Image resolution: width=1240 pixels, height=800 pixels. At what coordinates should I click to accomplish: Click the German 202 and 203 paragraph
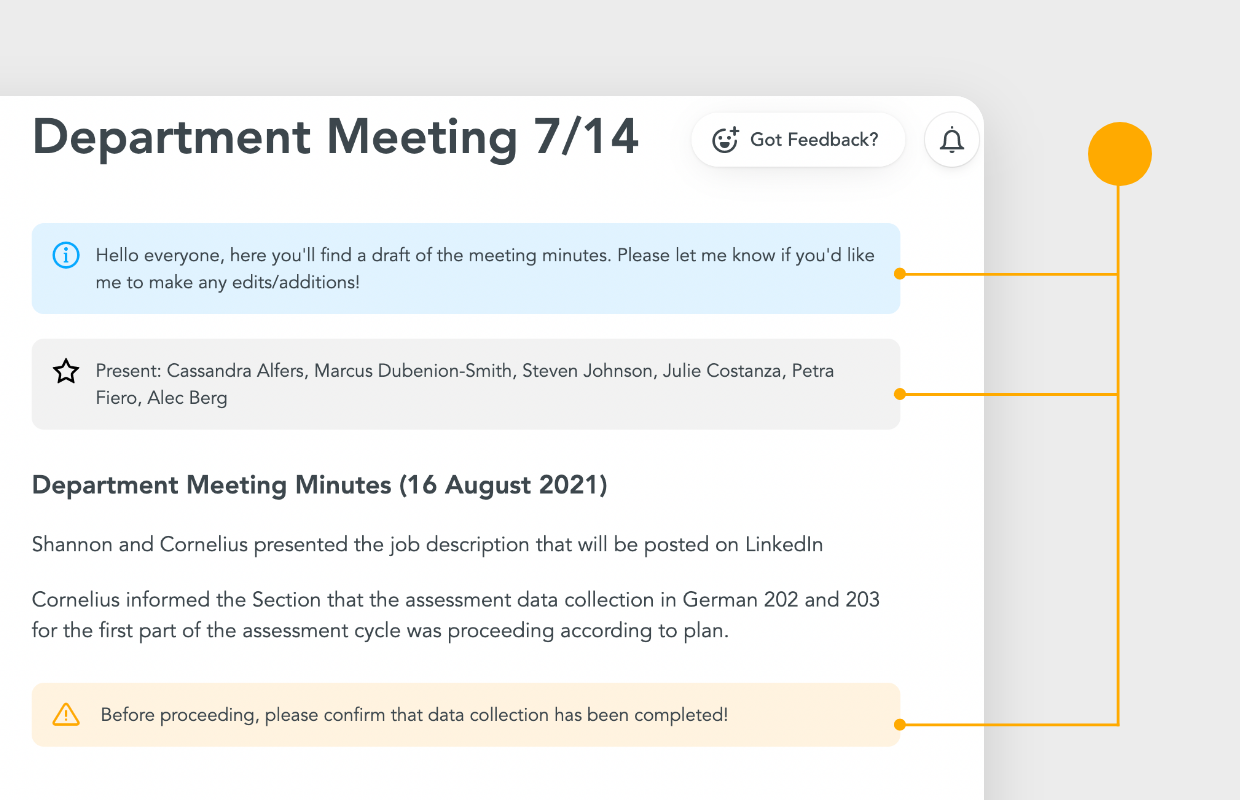456,616
